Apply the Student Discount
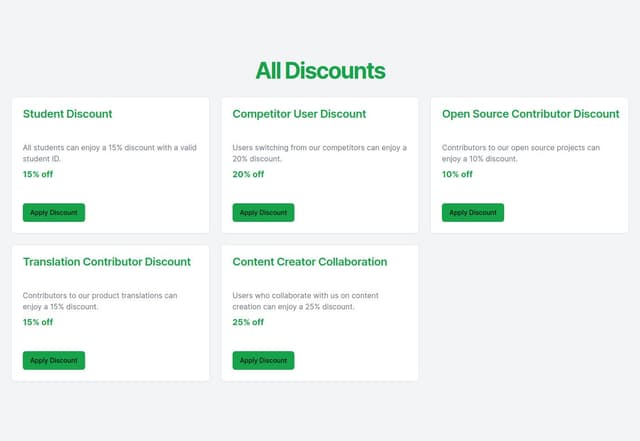Screen dimensions: 640x441 tap(53, 212)
